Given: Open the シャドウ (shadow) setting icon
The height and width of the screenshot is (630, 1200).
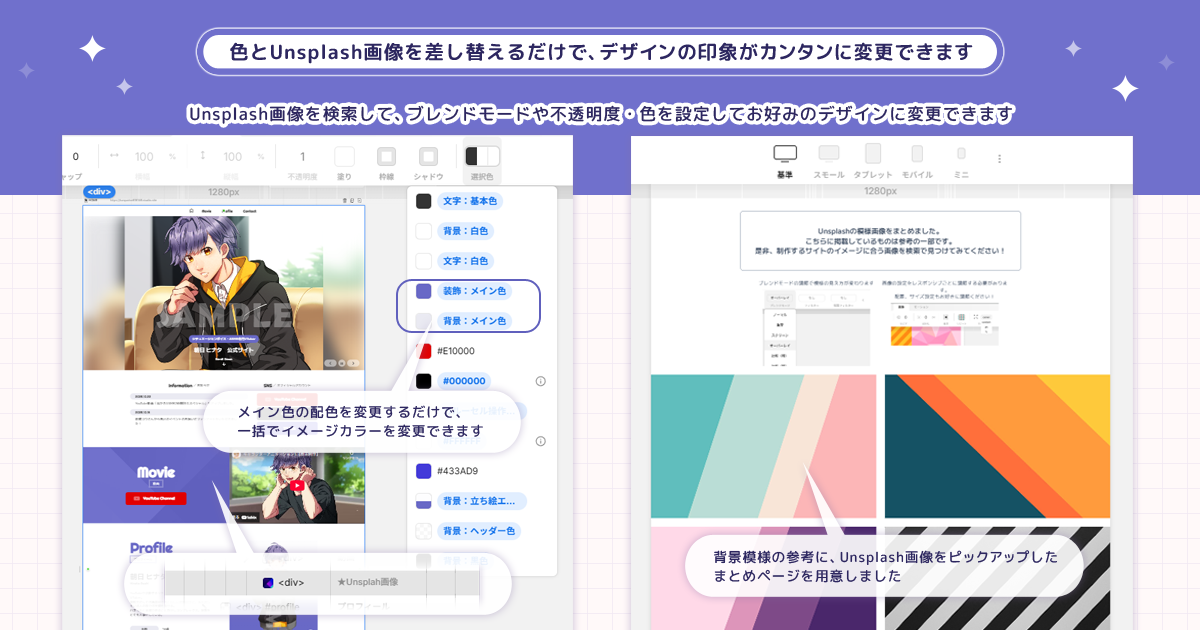Looking at the screenshot, I should point(427,156).
